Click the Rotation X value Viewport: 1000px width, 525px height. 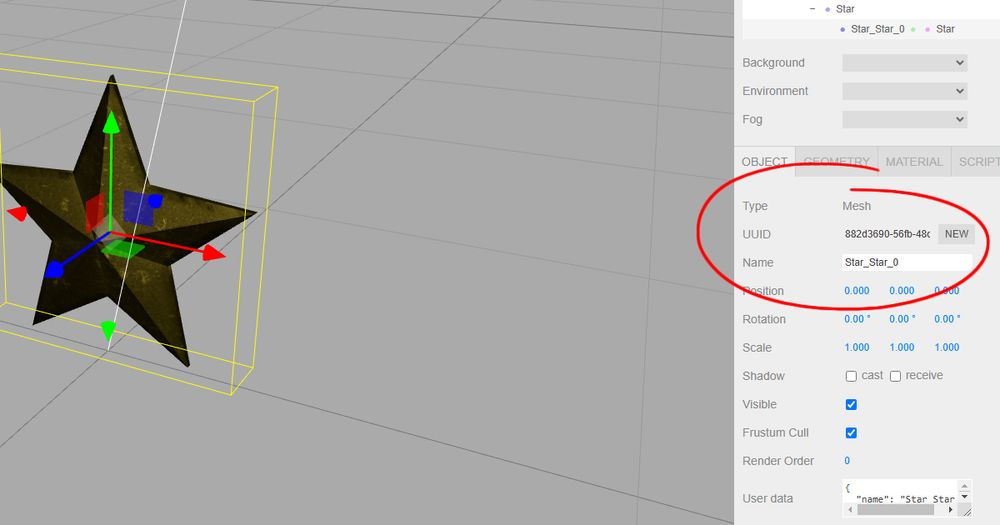pos(857,319)
